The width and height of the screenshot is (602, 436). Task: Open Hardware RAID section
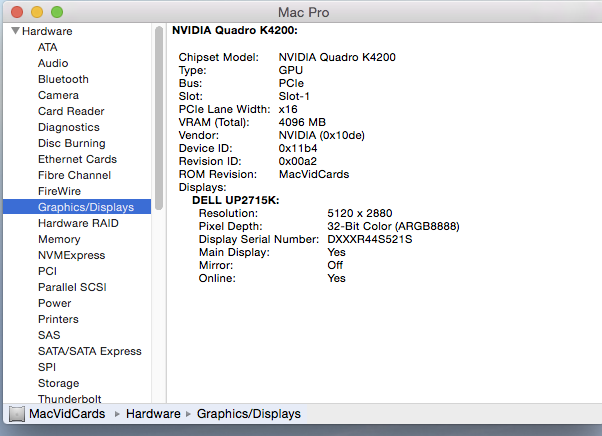point(78,223)
